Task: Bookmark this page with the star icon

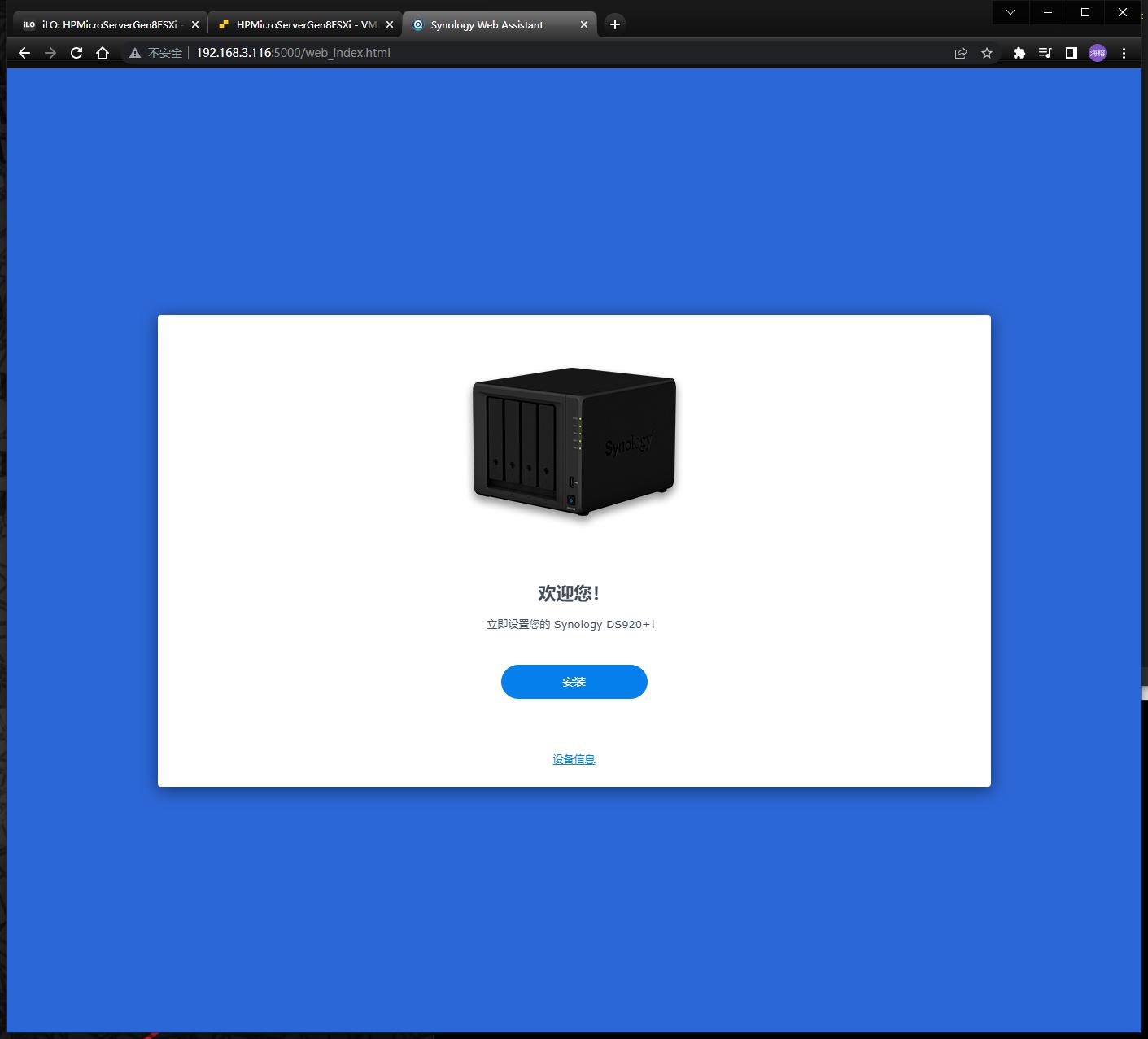Action: click(987, 53)
